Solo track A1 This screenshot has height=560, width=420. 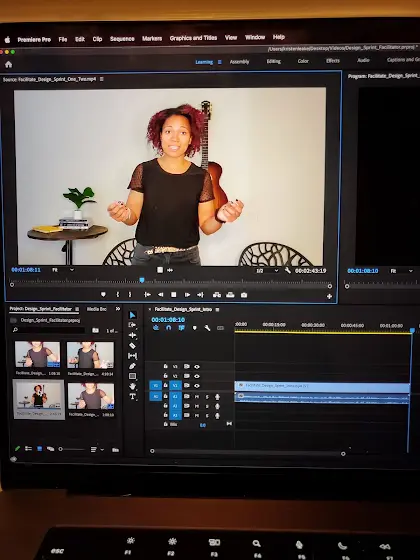point(207,397)
